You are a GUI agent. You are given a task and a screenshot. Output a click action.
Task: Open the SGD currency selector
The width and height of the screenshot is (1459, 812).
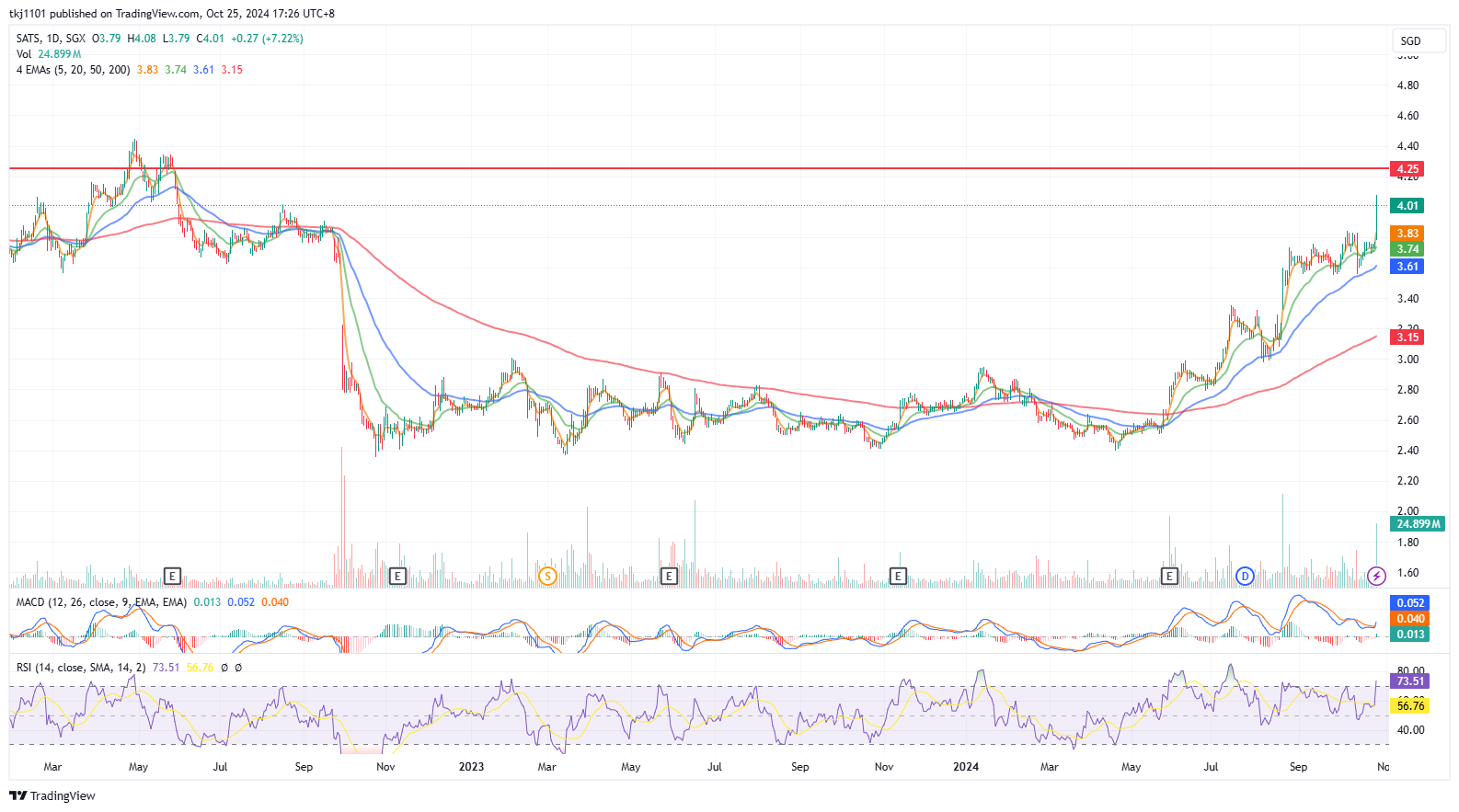click(x=1418, y=40)
